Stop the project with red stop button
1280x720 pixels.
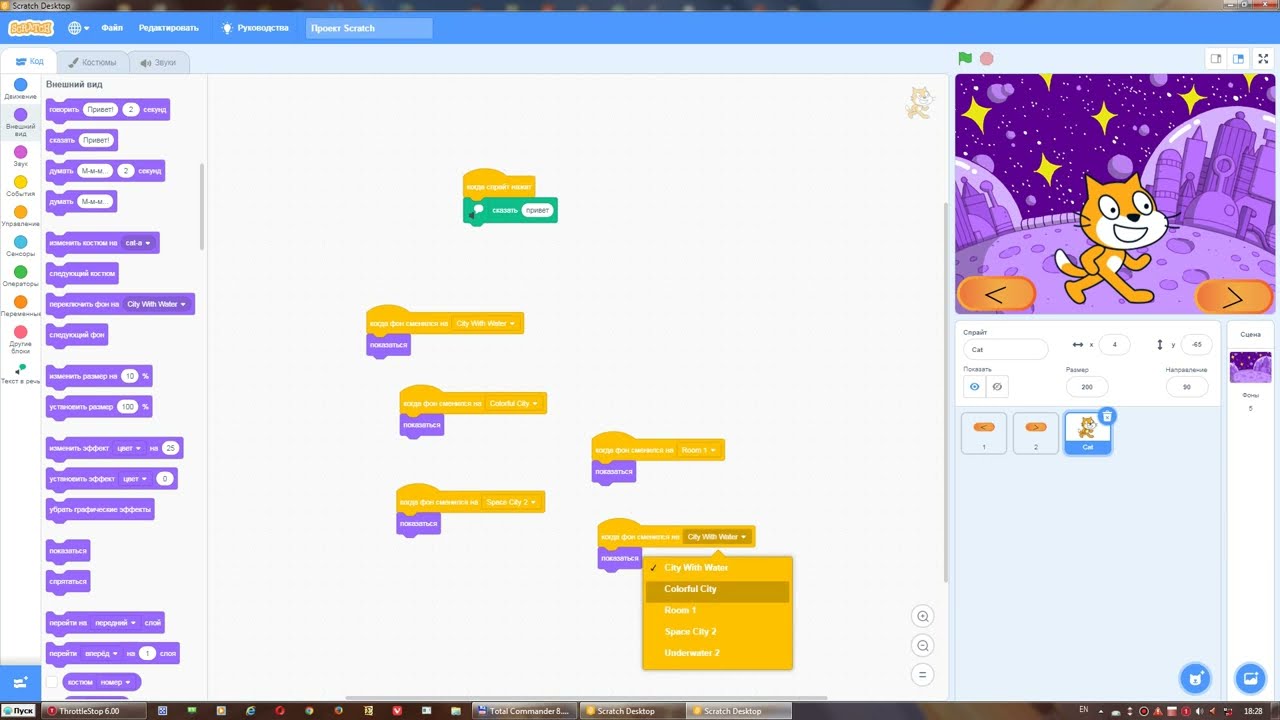[987, 59]
